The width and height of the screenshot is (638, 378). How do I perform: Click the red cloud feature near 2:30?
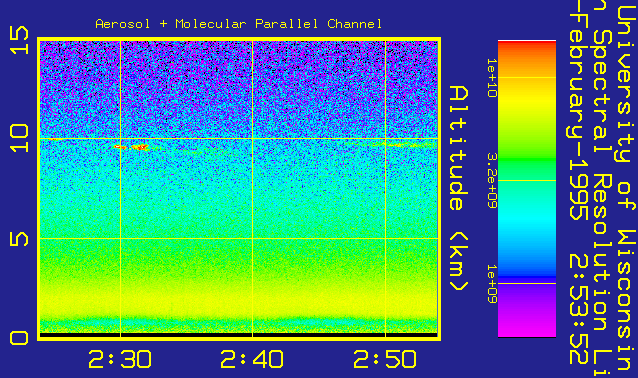(133, 147)
